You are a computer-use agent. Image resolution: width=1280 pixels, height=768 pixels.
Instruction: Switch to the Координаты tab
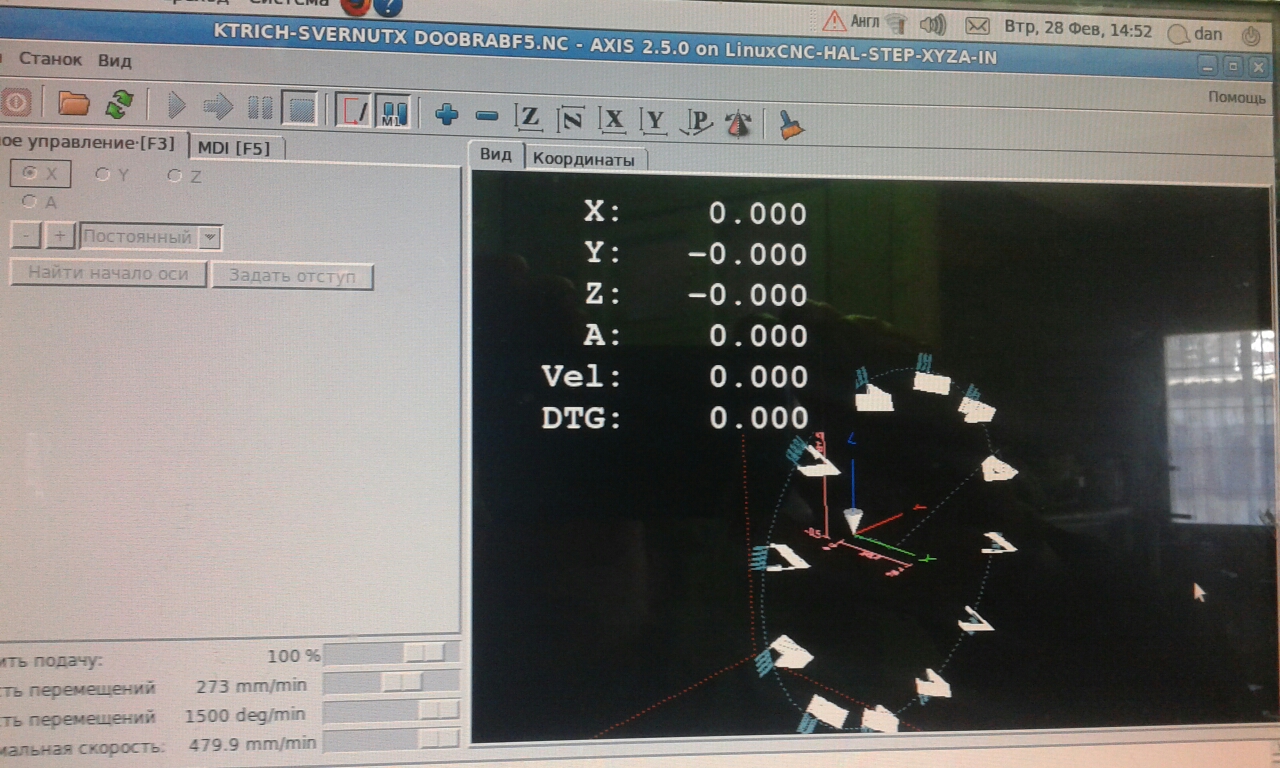point(584,159)
